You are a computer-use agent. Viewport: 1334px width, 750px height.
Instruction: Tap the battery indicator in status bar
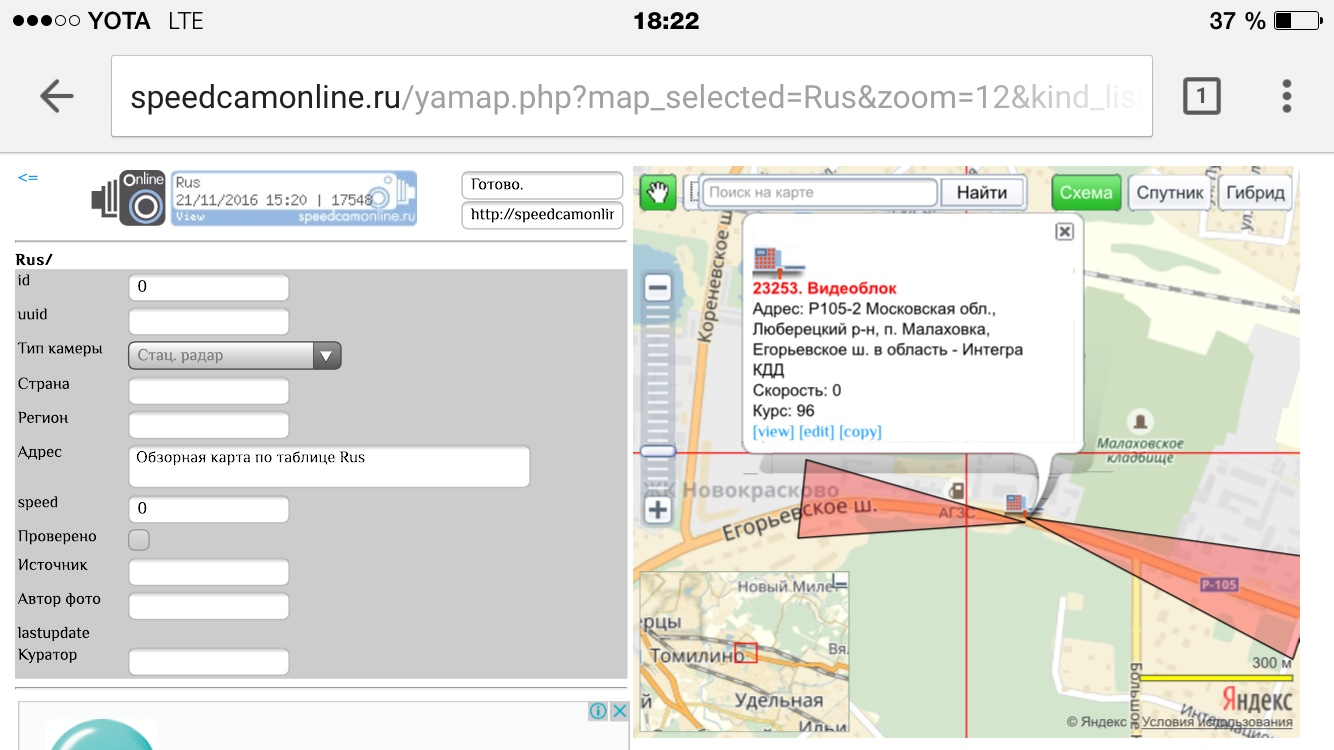(x=1297, y=20)
